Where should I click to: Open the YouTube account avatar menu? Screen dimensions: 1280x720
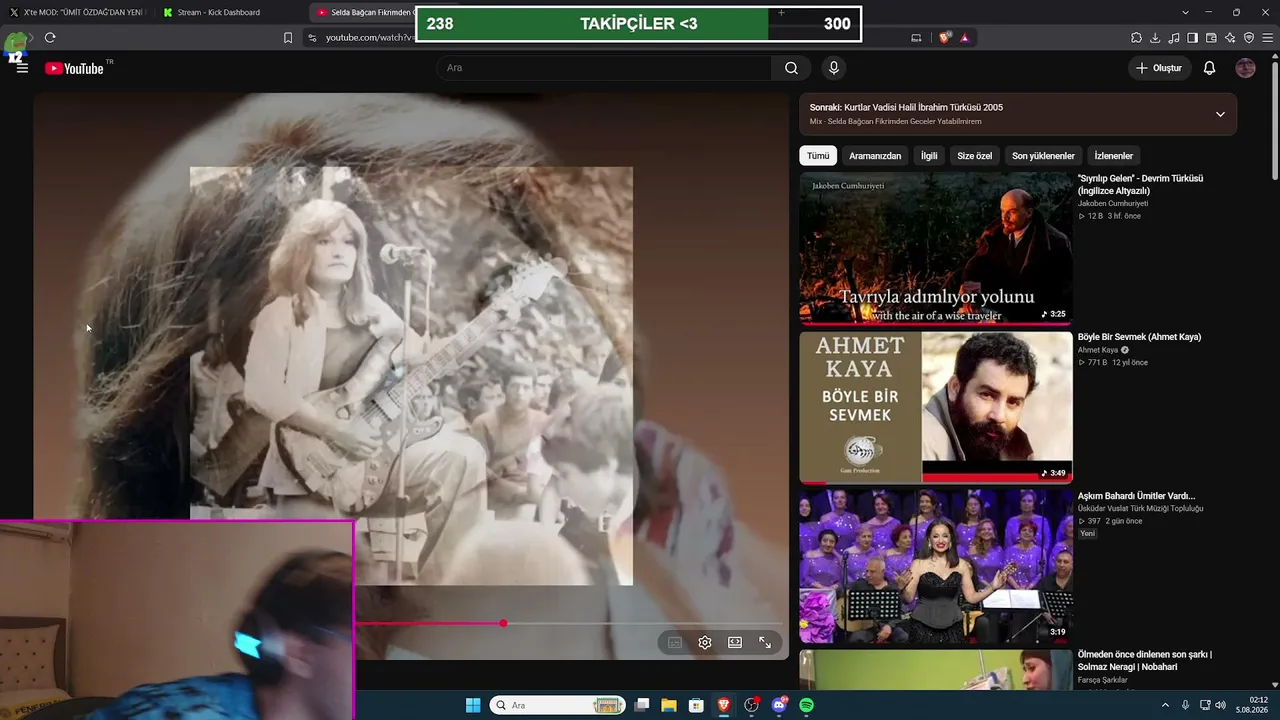1245,68
